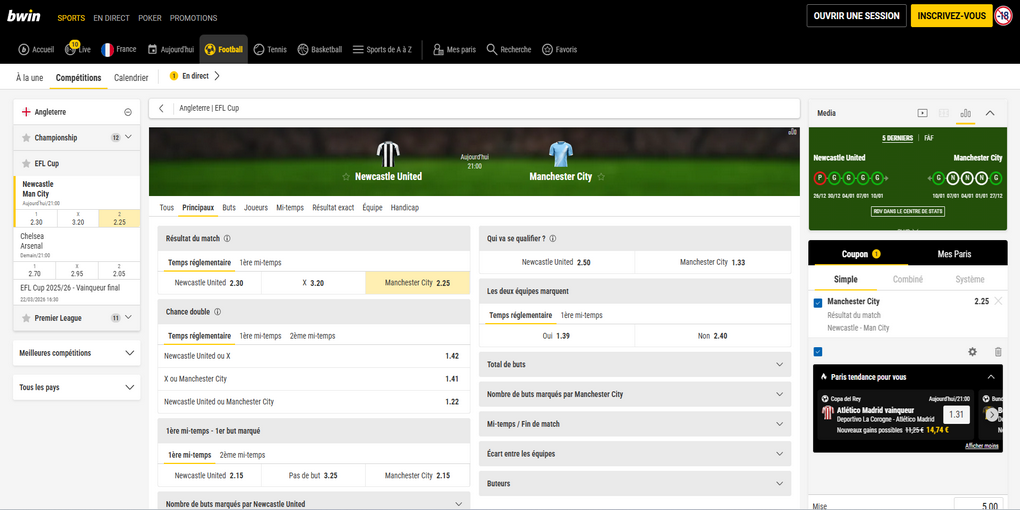Toggle the select-all checkbox in the coupon
This screenshot has width=1020, height=510.
click(818, 352)
